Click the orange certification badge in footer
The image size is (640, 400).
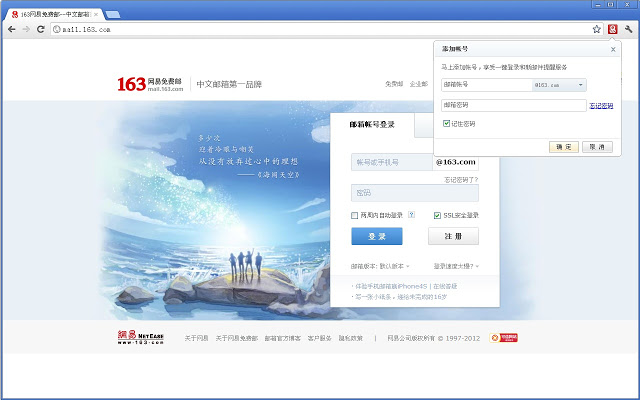tap(504, 338)
